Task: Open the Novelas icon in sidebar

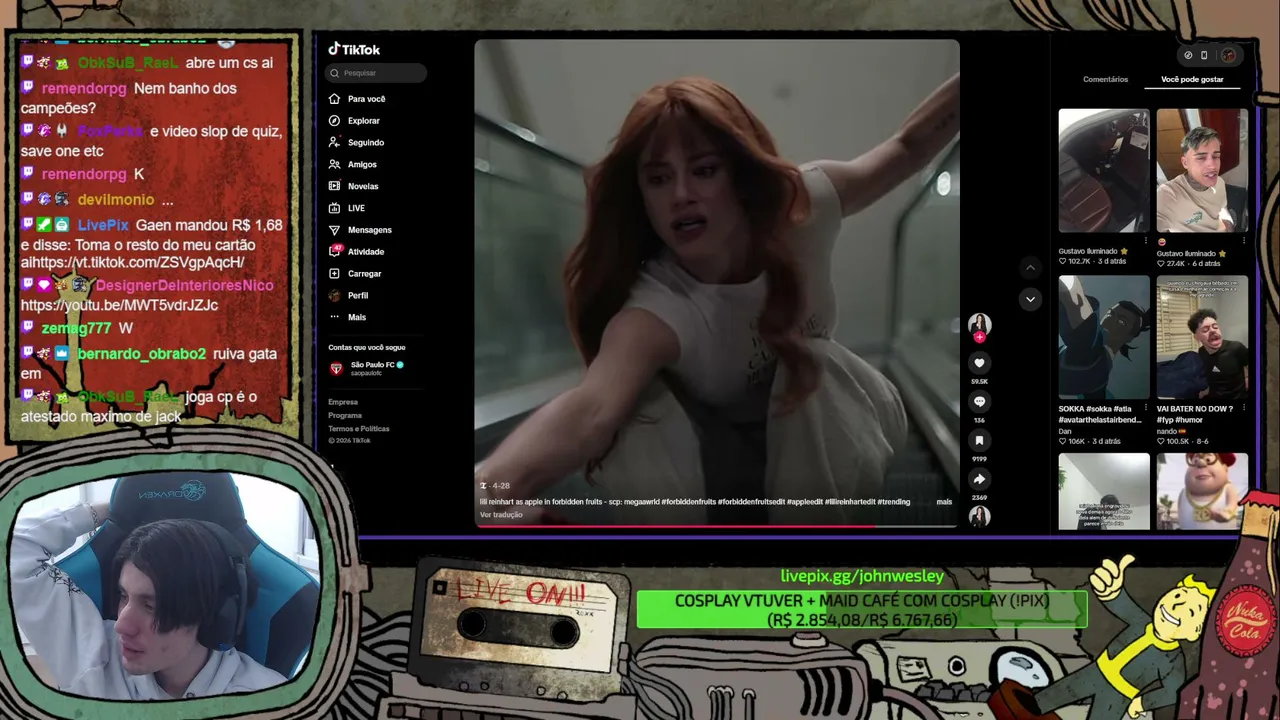Action: click(x=335, y=186)
